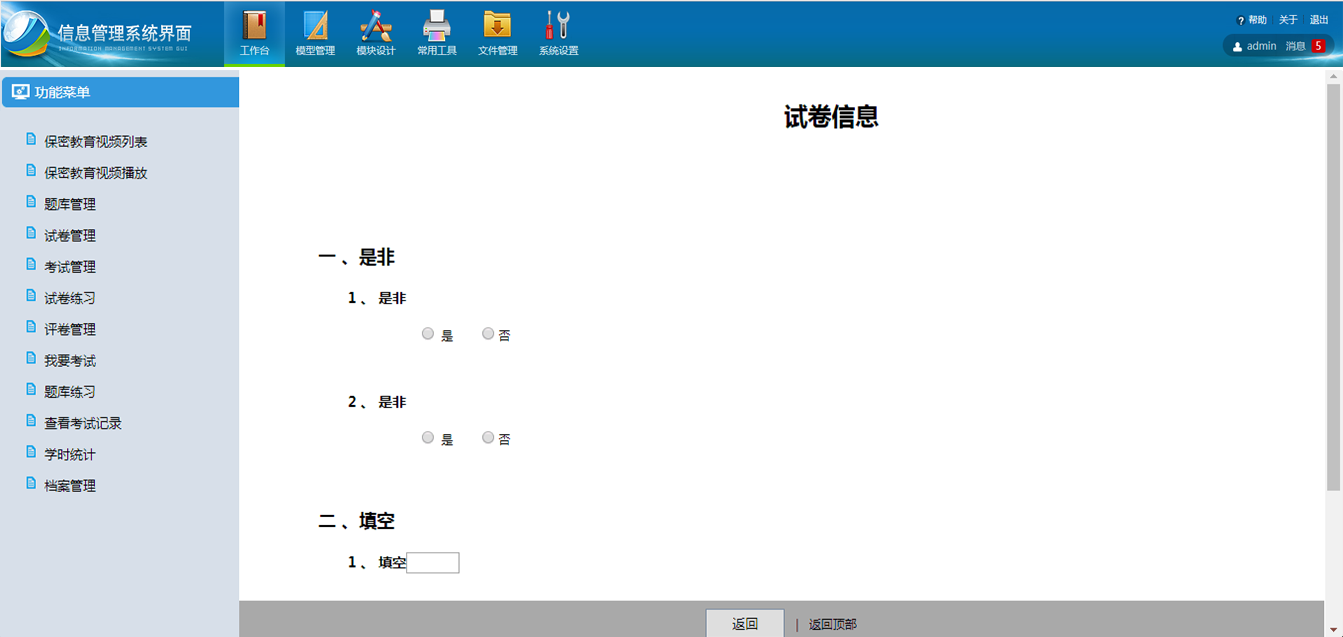Select 否 for question 1
This screenshot has width=1343, height=637.
[x=488, y=334]
